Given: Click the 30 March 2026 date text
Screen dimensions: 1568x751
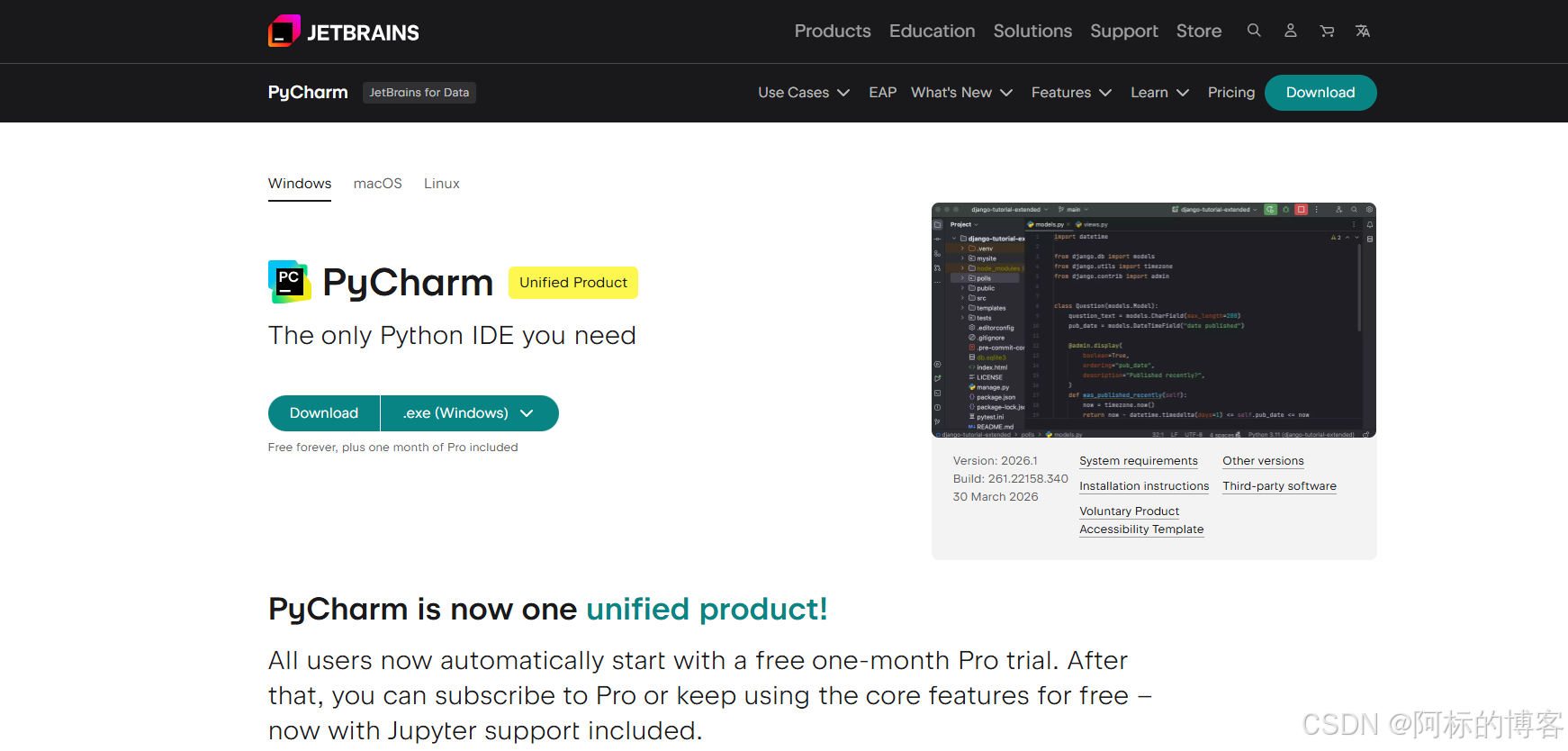Looking at the screenshot, I should (996, 497).
